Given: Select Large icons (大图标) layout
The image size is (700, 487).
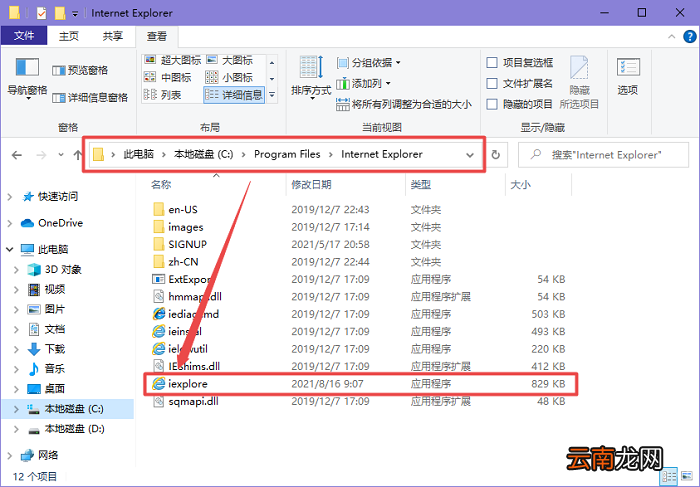Looking at the screenshot, I should [x=229, y=60].
